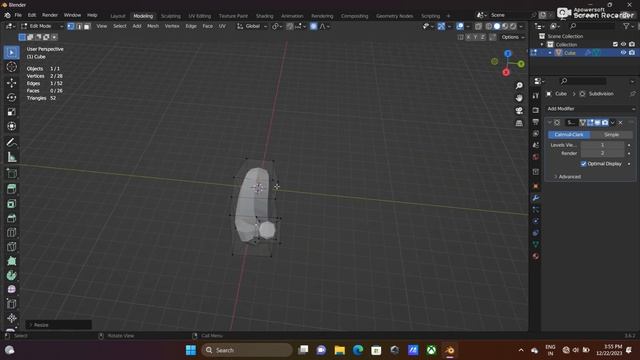Select the Annotate tool
The width and height of the screenshot is (640, 360).
(11, 142)
